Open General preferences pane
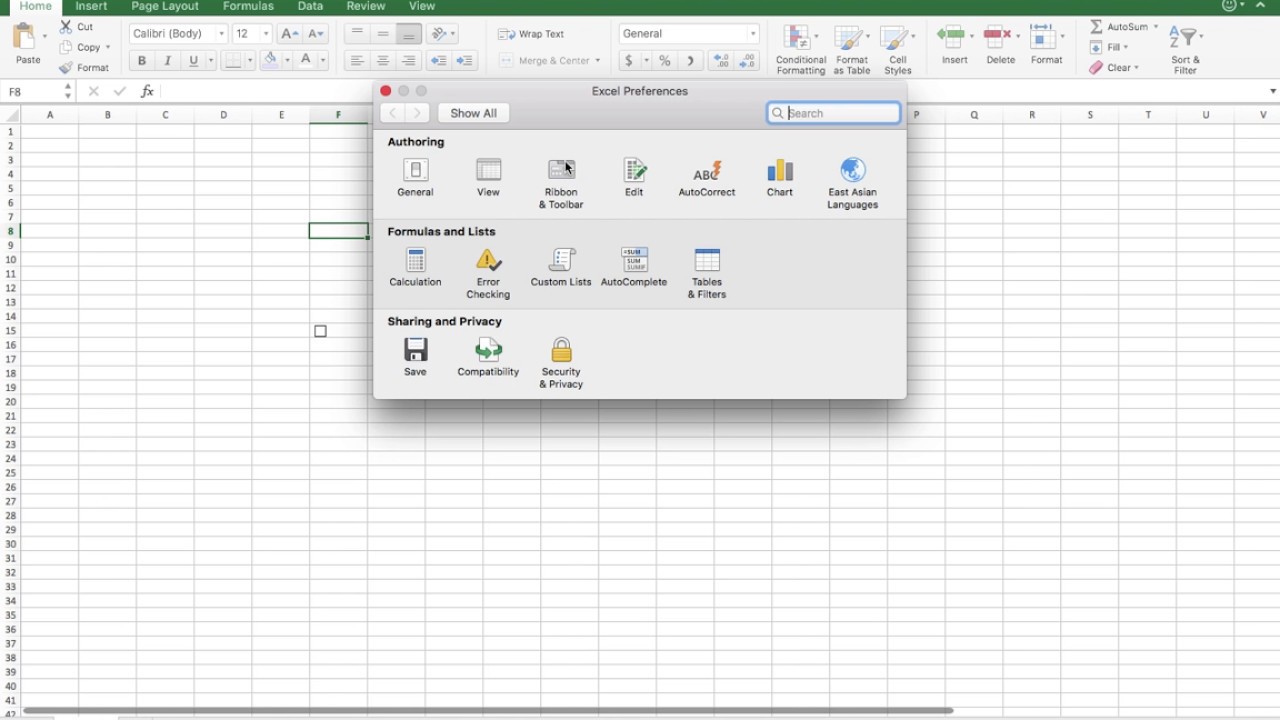This screenshot has height=720, width=1280. pos(415,178)
